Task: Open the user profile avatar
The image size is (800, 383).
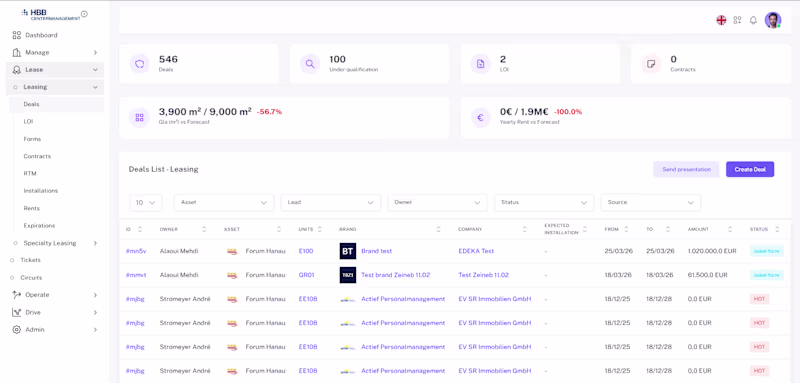Action: [772, 20]
